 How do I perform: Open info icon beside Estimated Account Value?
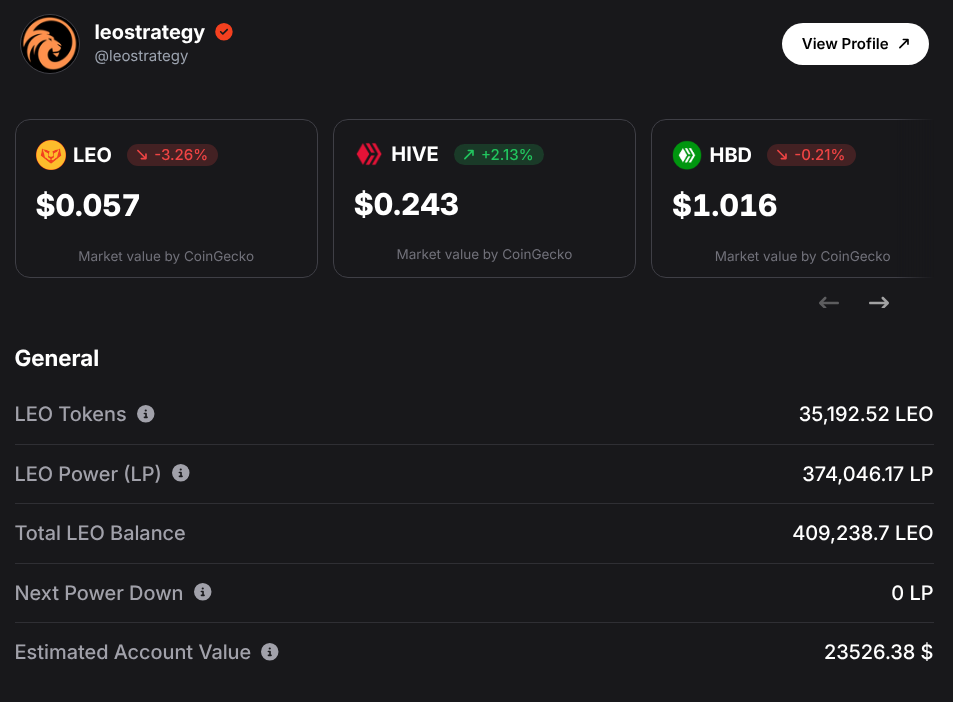point(270,652)
